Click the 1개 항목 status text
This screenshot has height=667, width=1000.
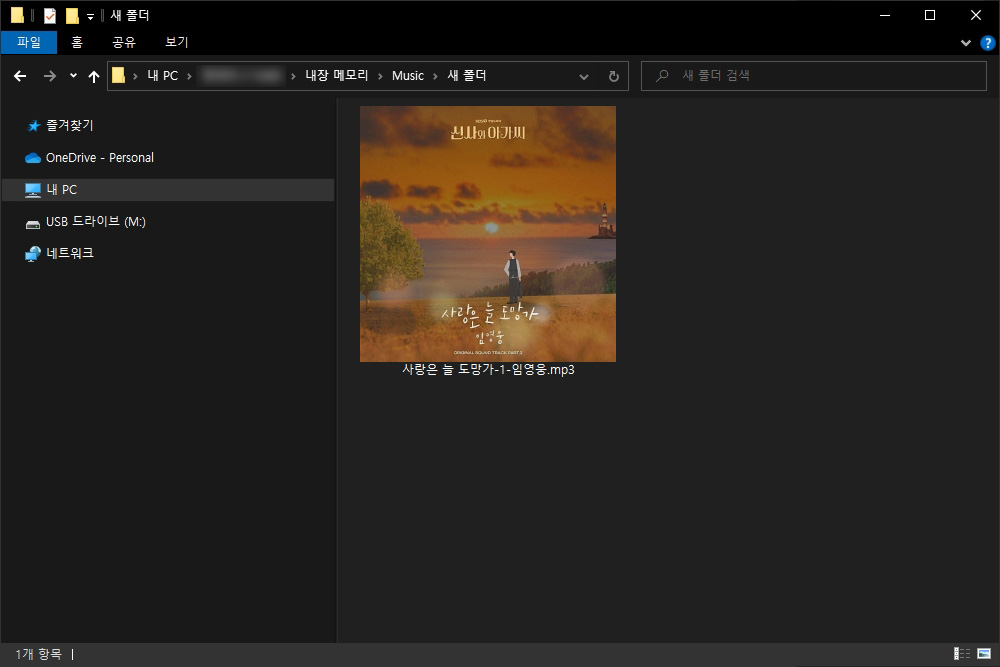[38, 654]
